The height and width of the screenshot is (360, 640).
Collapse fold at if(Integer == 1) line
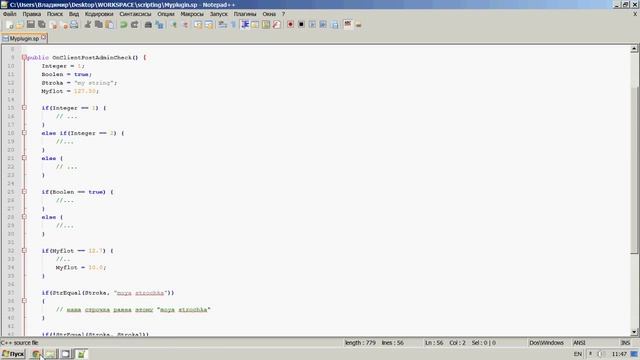tap(24, 108)
